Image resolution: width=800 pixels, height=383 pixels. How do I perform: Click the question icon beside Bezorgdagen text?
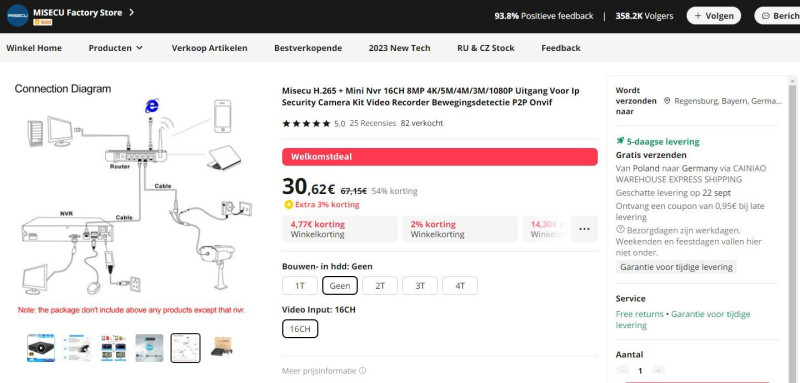(620, 229)
